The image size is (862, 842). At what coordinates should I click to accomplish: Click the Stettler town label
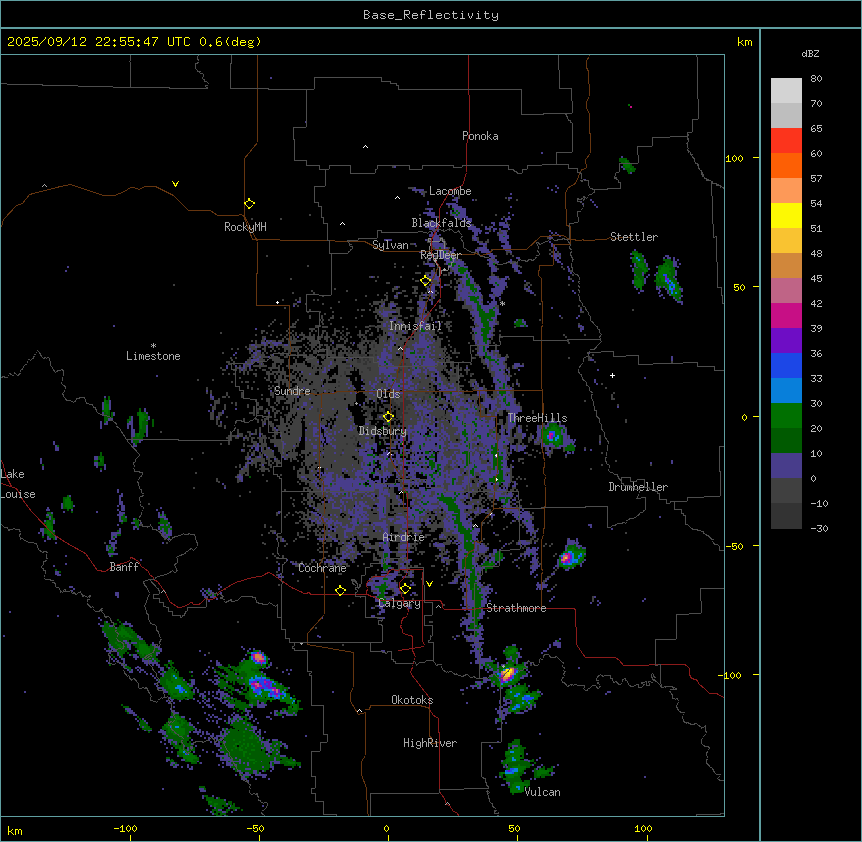tap(634, 237)
